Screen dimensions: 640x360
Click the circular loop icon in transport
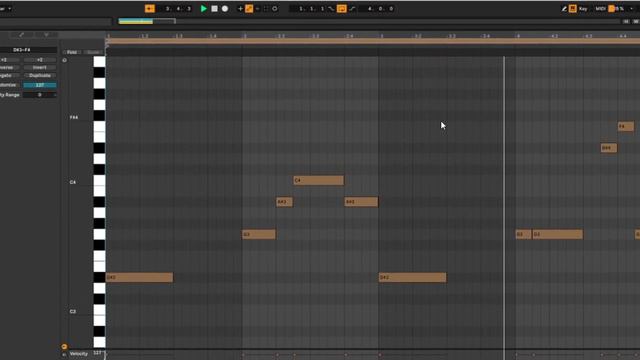pyautogui.click(x=275, y=9)
